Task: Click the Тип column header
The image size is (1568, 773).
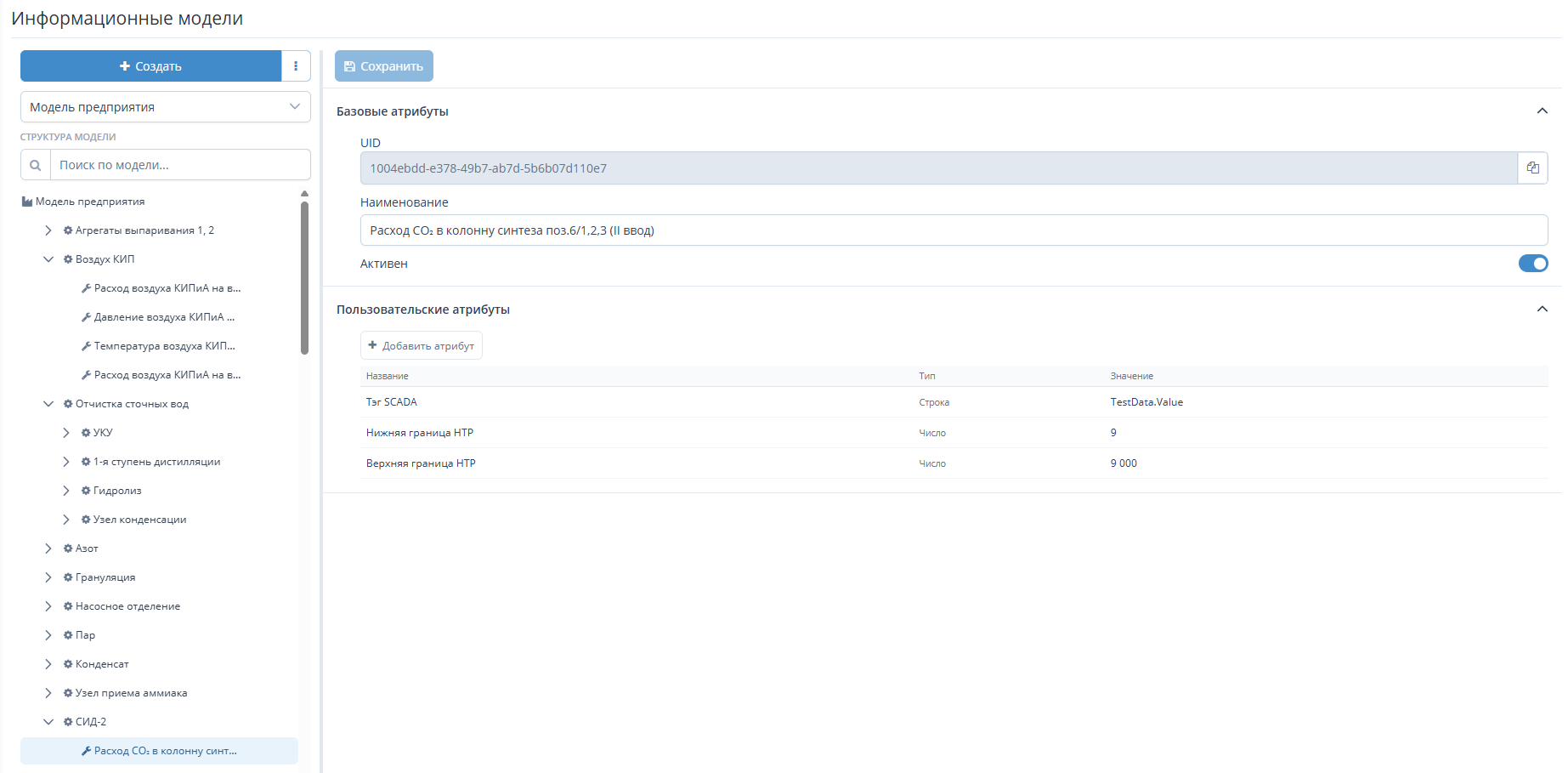Action: 927,376
